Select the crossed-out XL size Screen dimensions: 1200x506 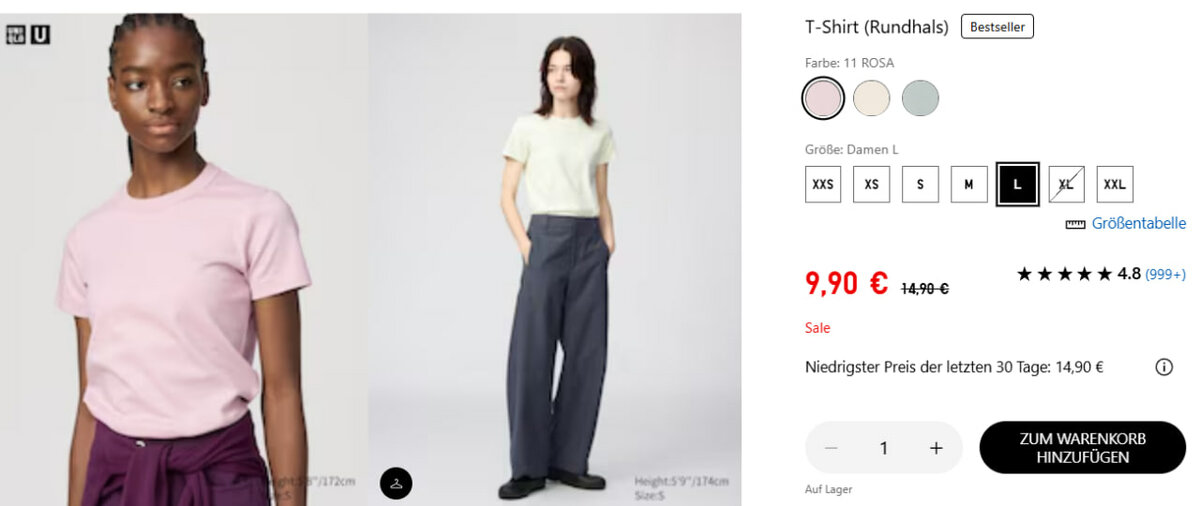(x=1066, y=184)
